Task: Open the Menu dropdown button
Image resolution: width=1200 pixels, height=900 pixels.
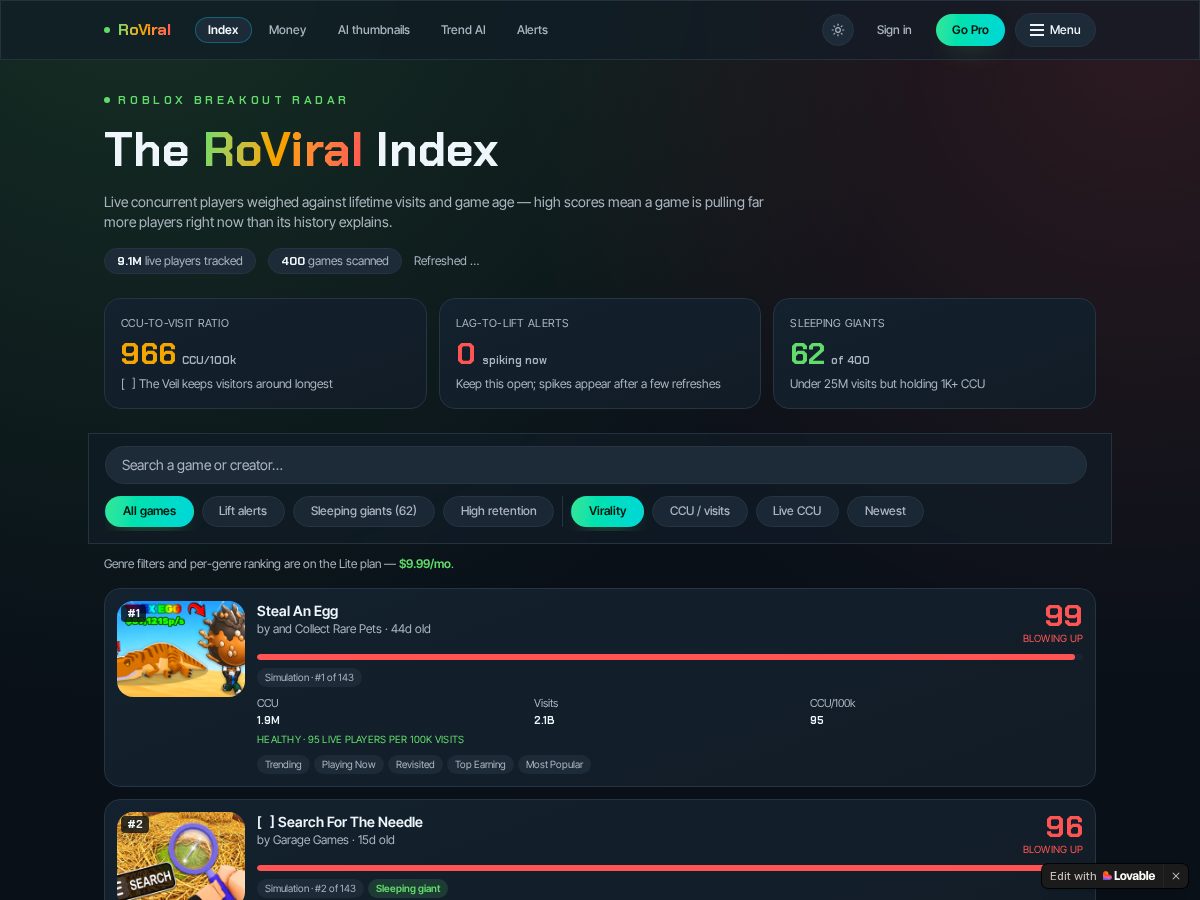Action: click(x=1055, y=30)
